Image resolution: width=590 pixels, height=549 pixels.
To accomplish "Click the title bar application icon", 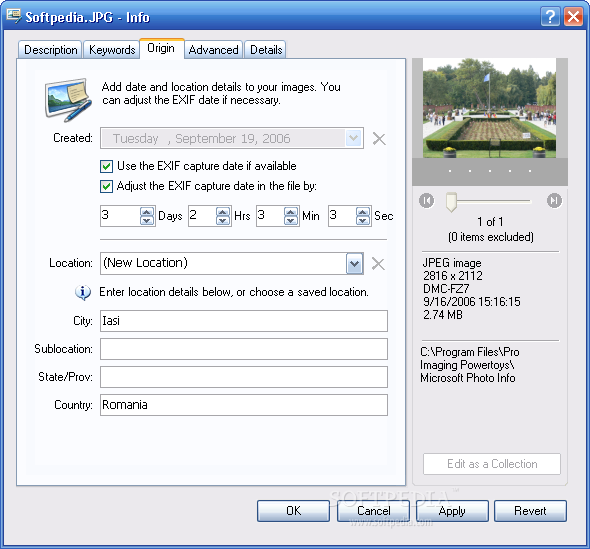I will (14, 16).
